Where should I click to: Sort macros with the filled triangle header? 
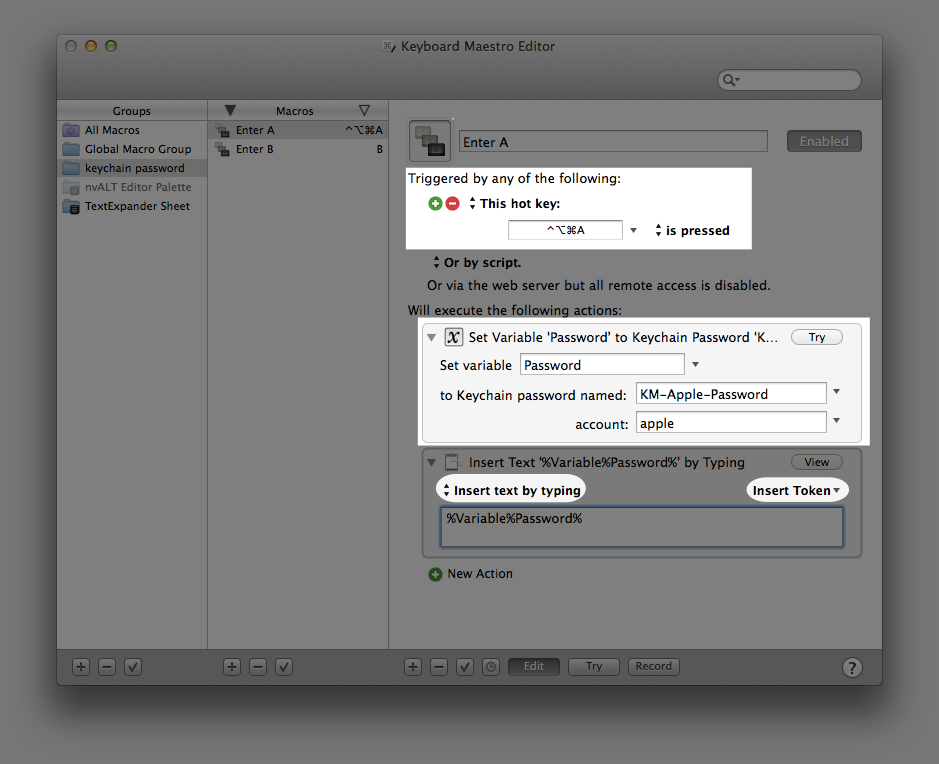[230, 111]
